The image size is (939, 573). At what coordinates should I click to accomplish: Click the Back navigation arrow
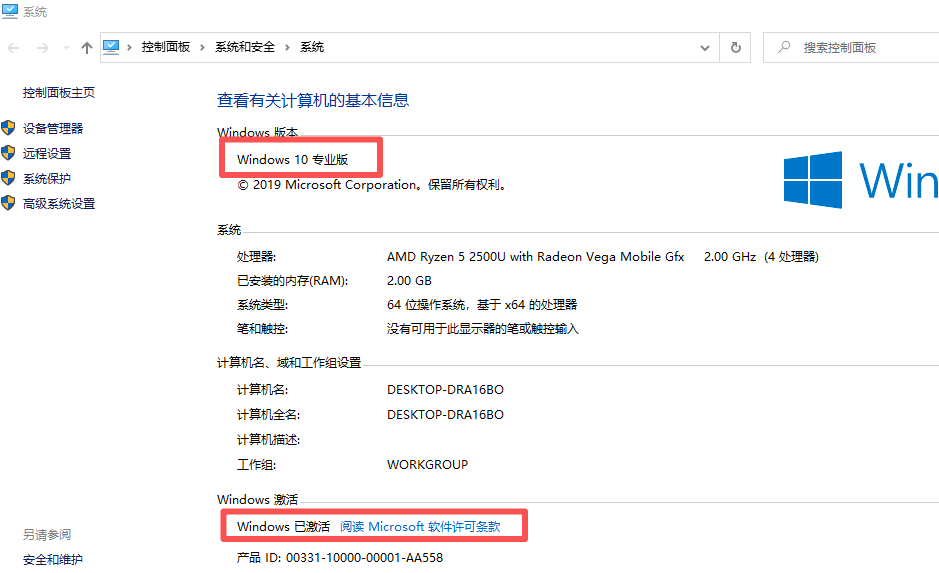(13, 48)
